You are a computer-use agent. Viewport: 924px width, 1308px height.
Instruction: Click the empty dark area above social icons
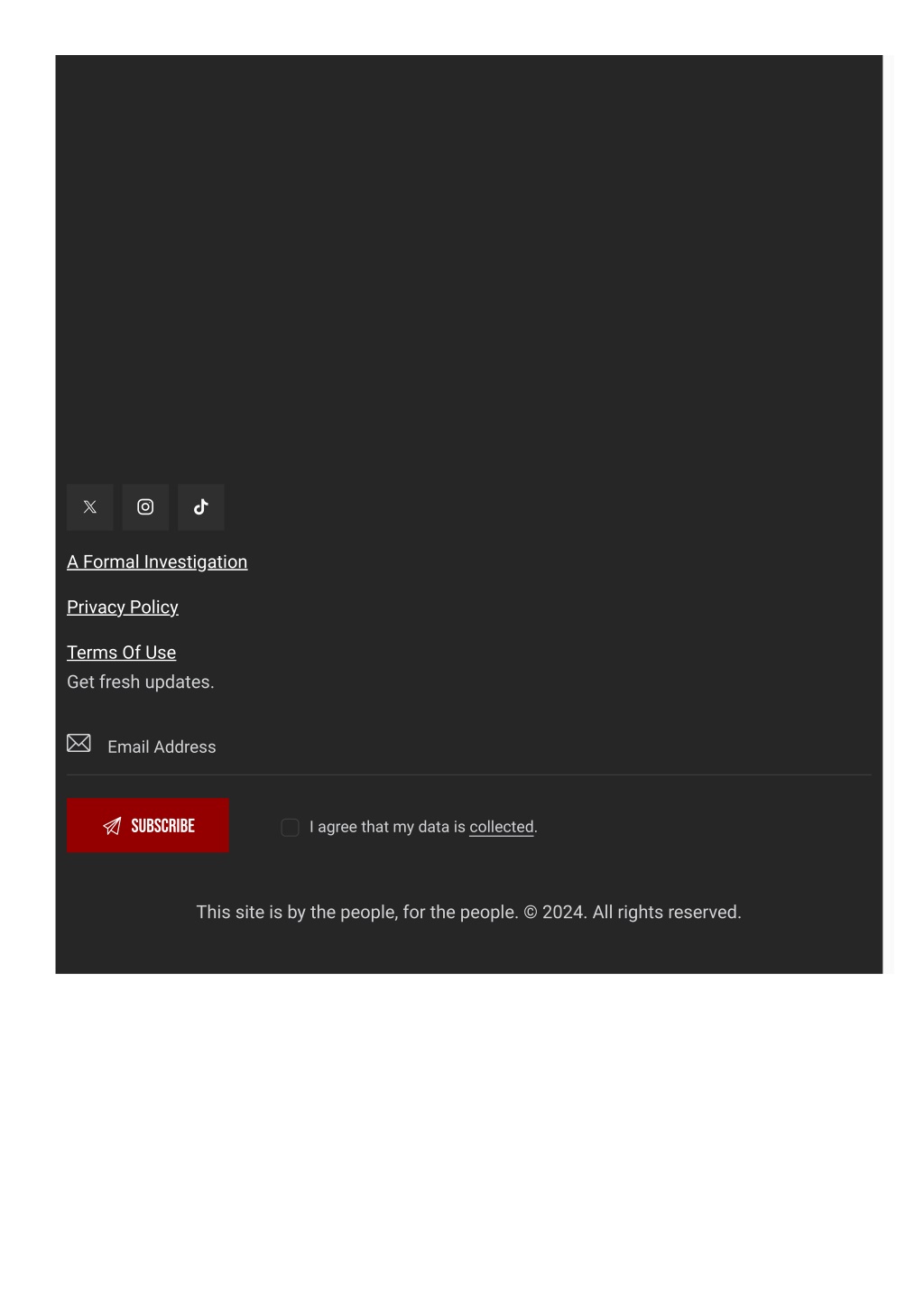[469, 262]
